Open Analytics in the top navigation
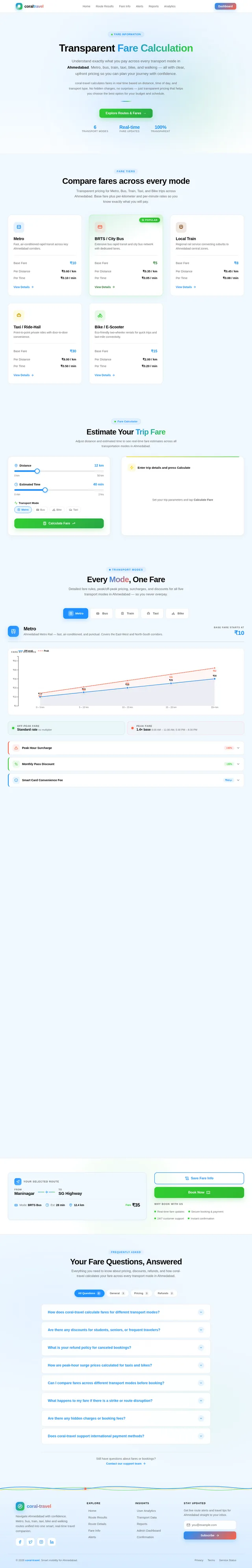Viewport: 252px width, 1568px height. coord(170,6)
